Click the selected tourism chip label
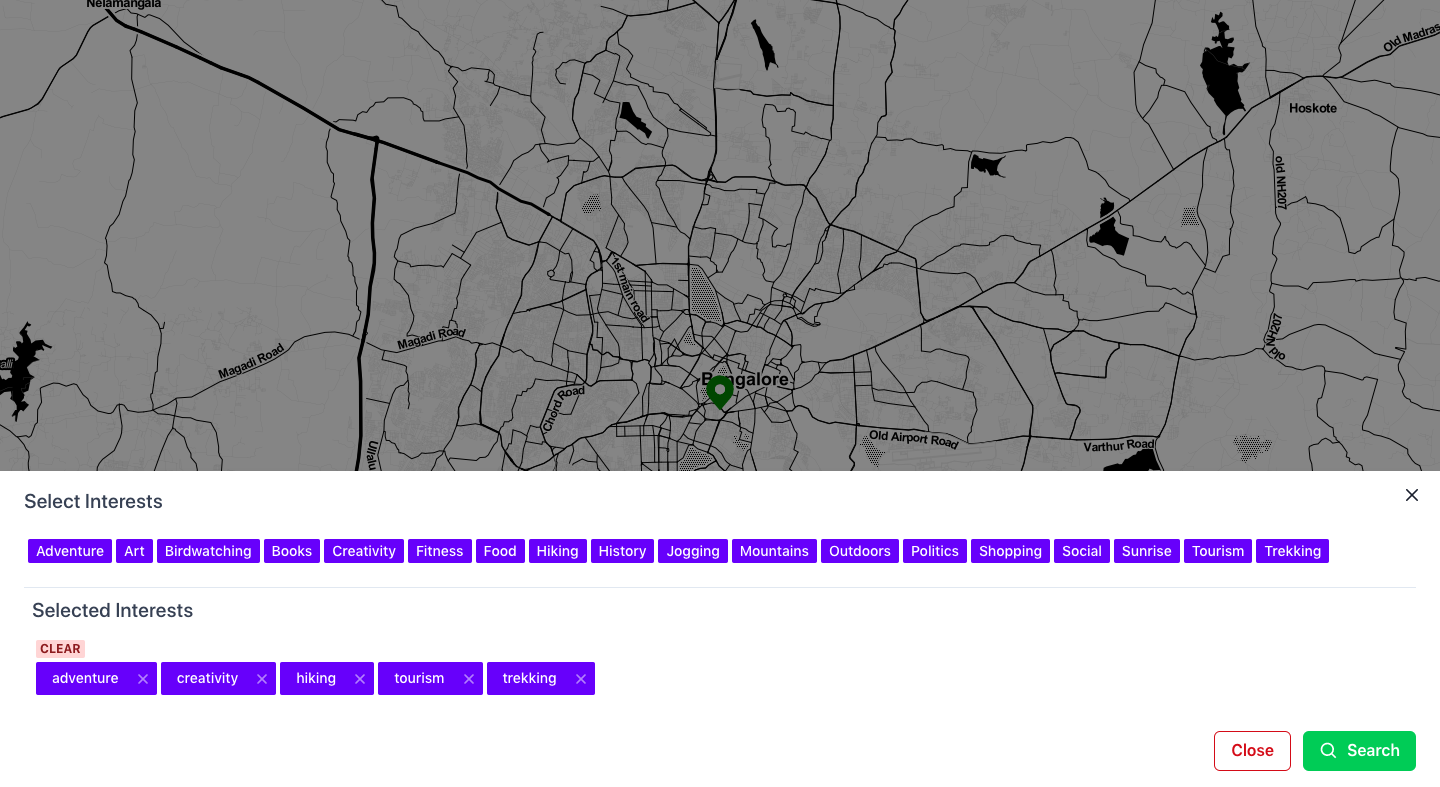1440x787 pixels. (419, 678)
